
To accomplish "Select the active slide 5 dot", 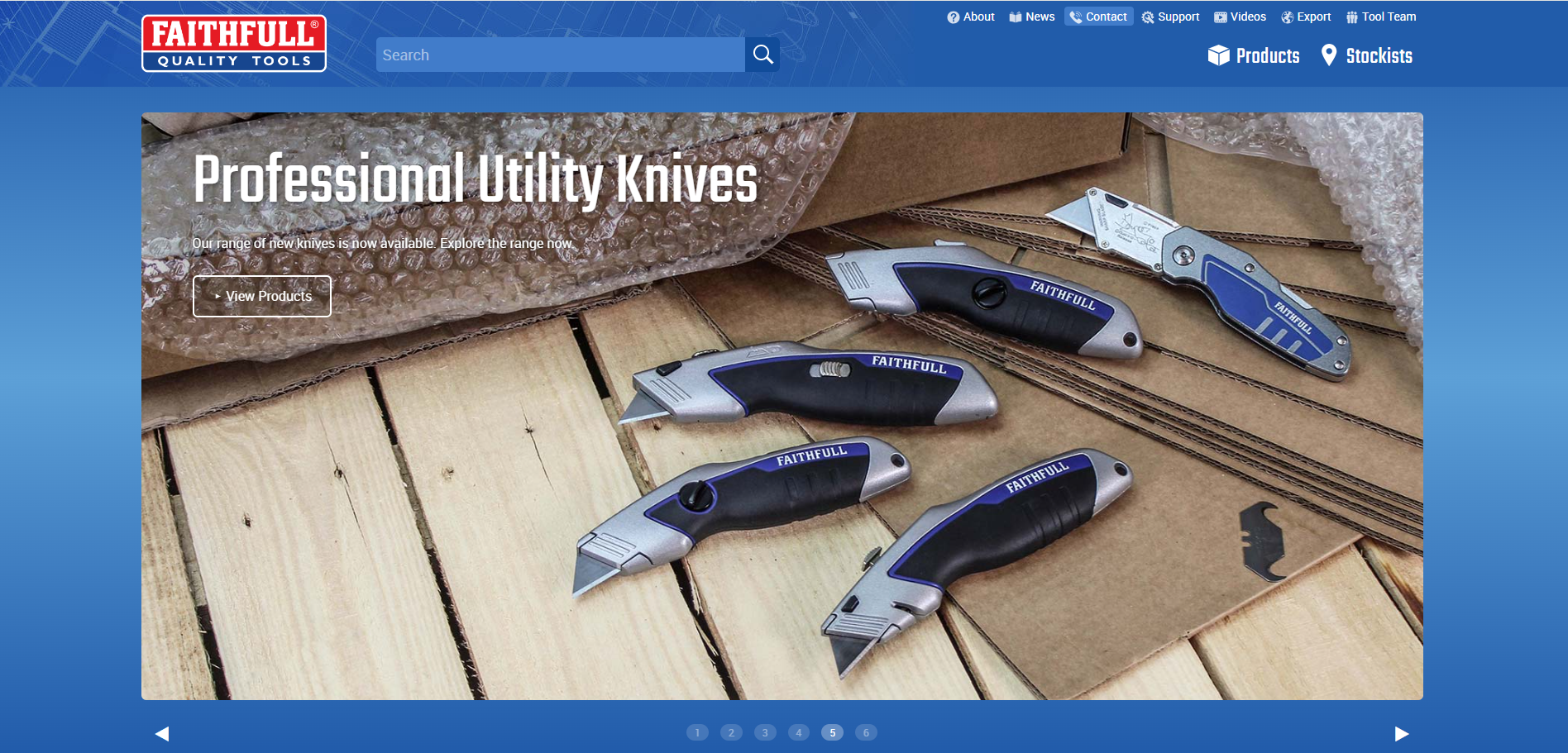I will click(832, 732).
